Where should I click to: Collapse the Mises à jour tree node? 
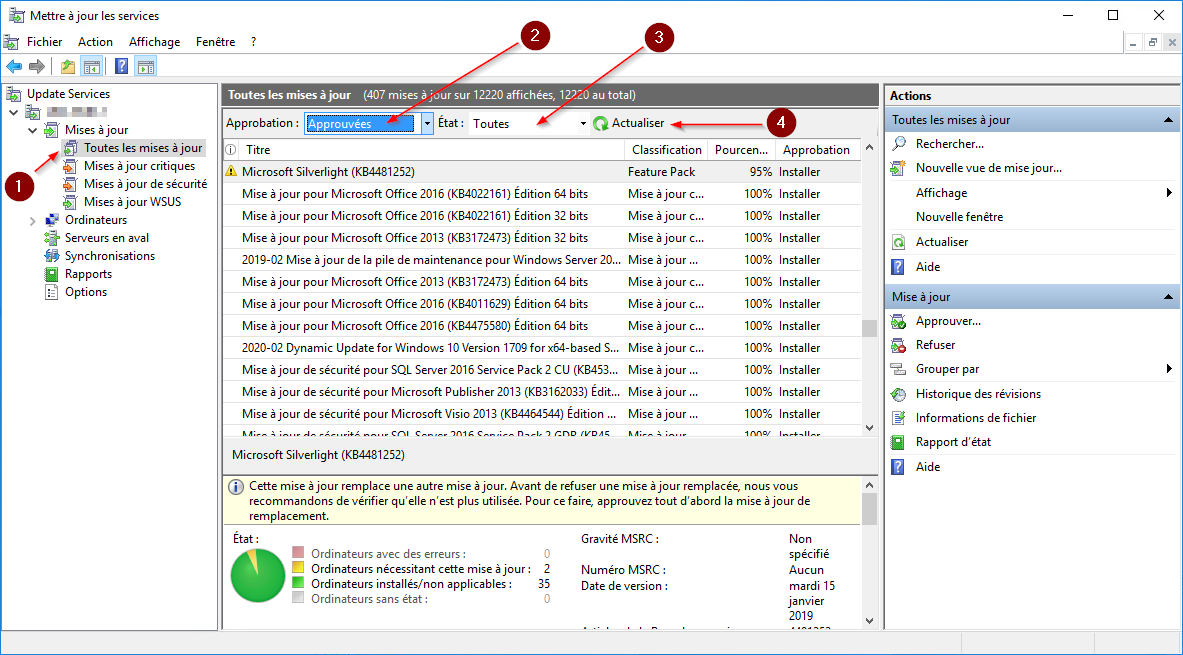[33, 130]
